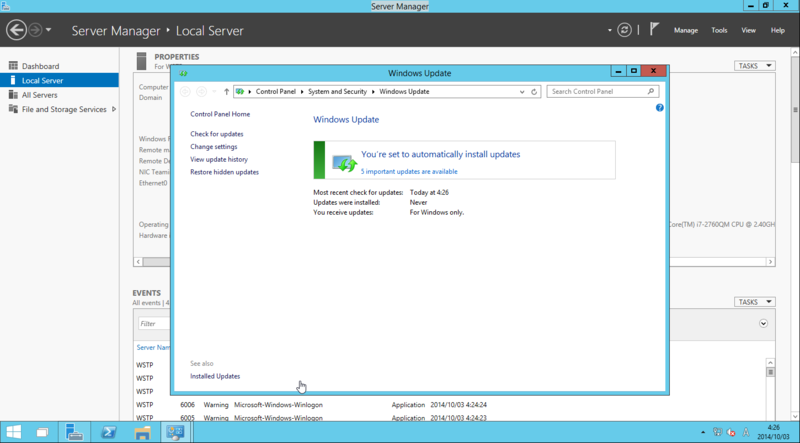Open the Manage menu
The width and height of the screenshot is (800, 443).
pos(686,30)
